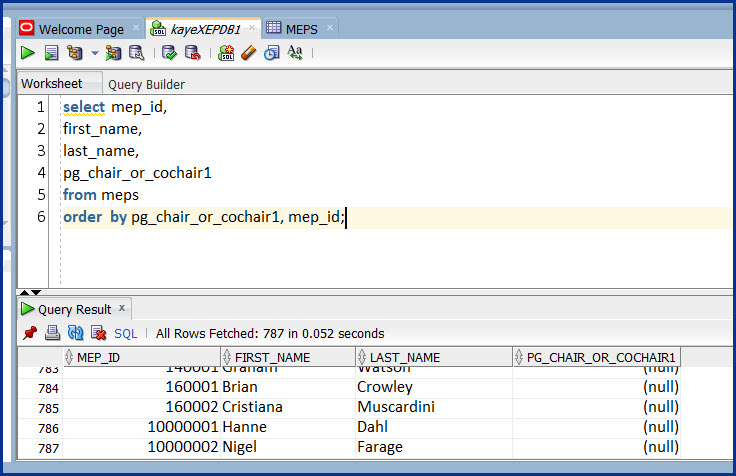The image size is (736, 476).
Task: Switch to the MEPS table tab
Action: coord(301,29)
